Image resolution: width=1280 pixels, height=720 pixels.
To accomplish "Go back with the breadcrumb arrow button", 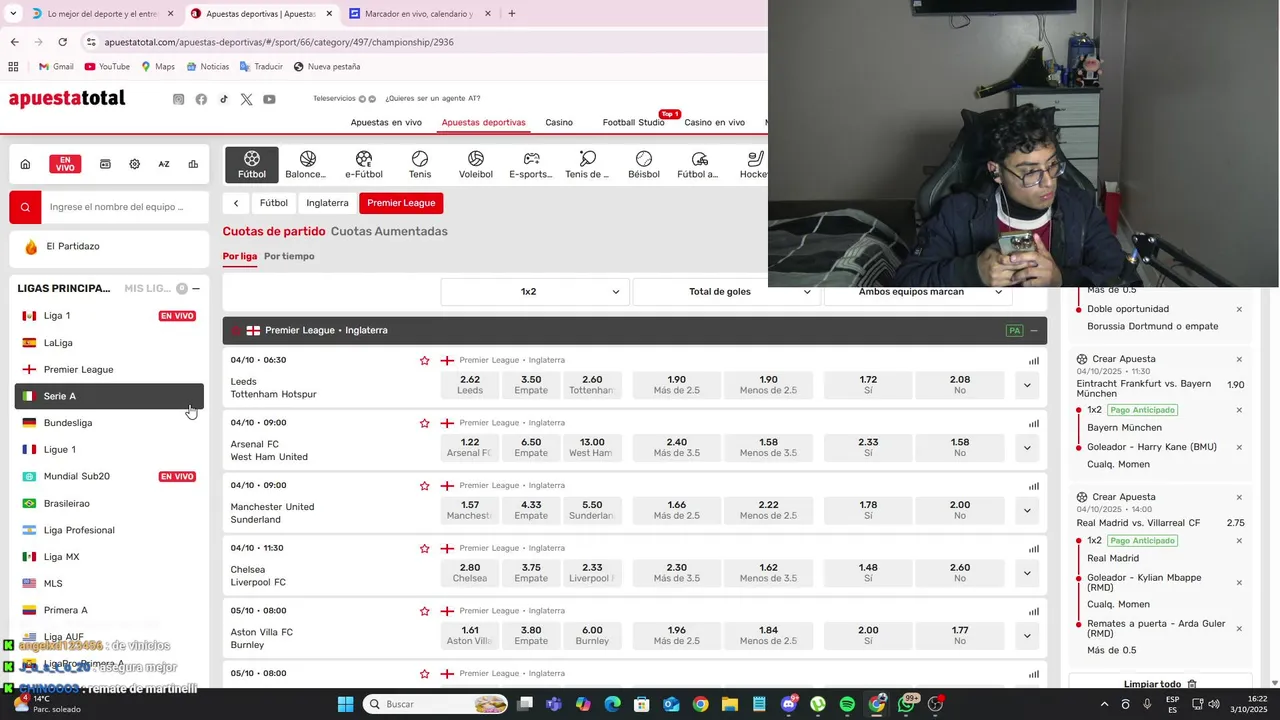I will tap(236, 203).
